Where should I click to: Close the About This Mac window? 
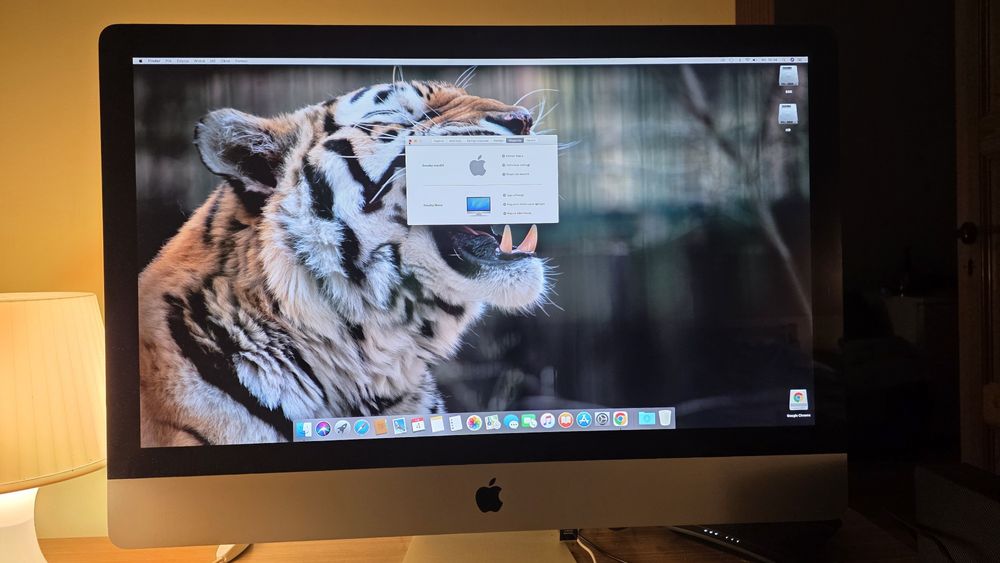click(x=410, y=141)
